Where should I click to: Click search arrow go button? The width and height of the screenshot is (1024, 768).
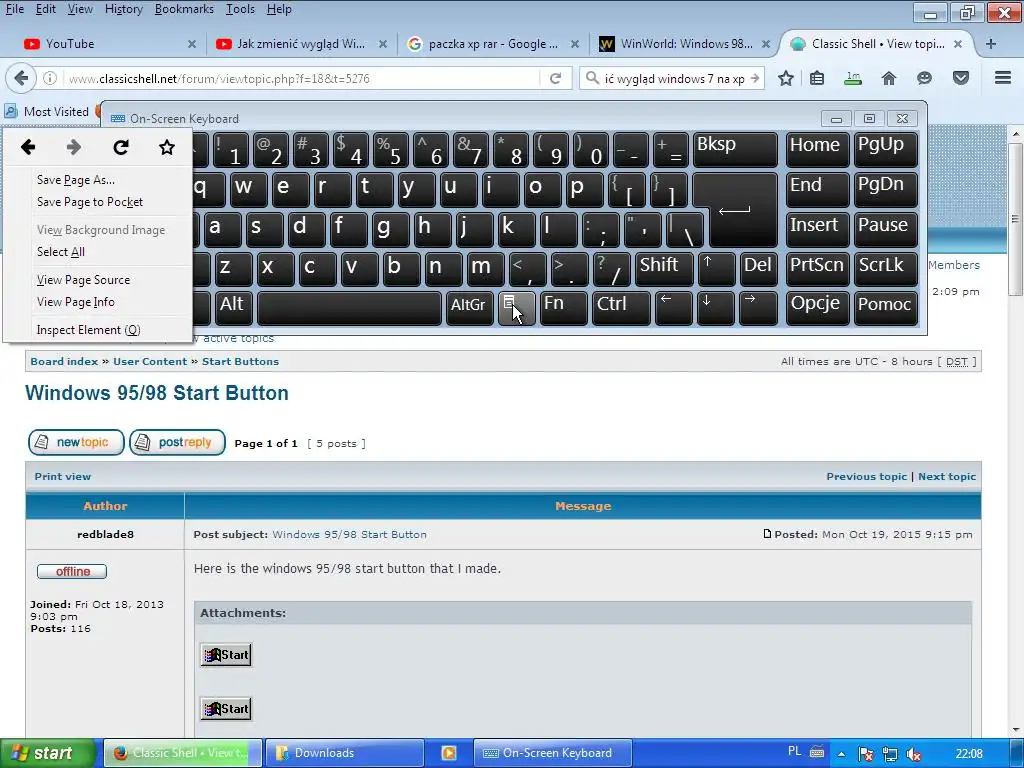click(755, 78)
